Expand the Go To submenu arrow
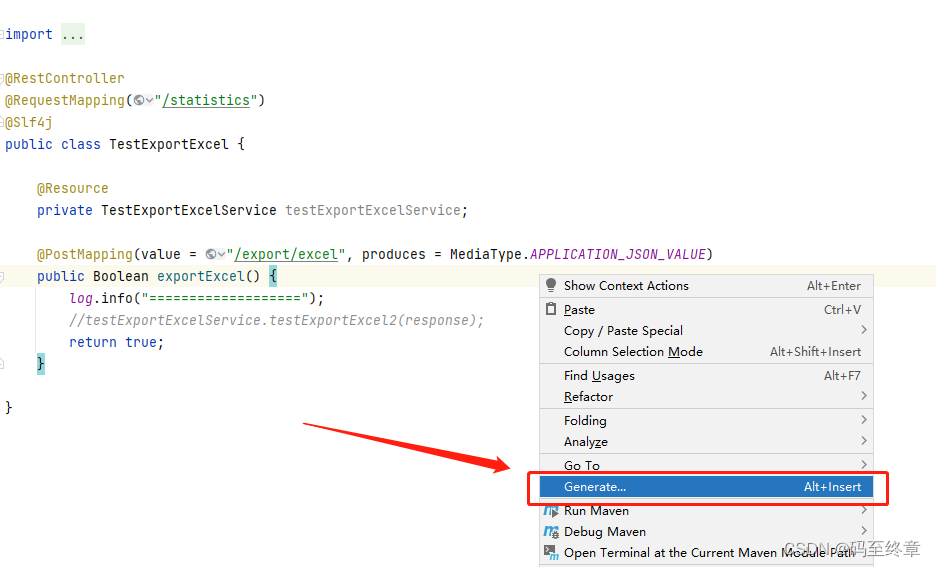Viewport: 936px width, 567px height. (x=864, y=464)
